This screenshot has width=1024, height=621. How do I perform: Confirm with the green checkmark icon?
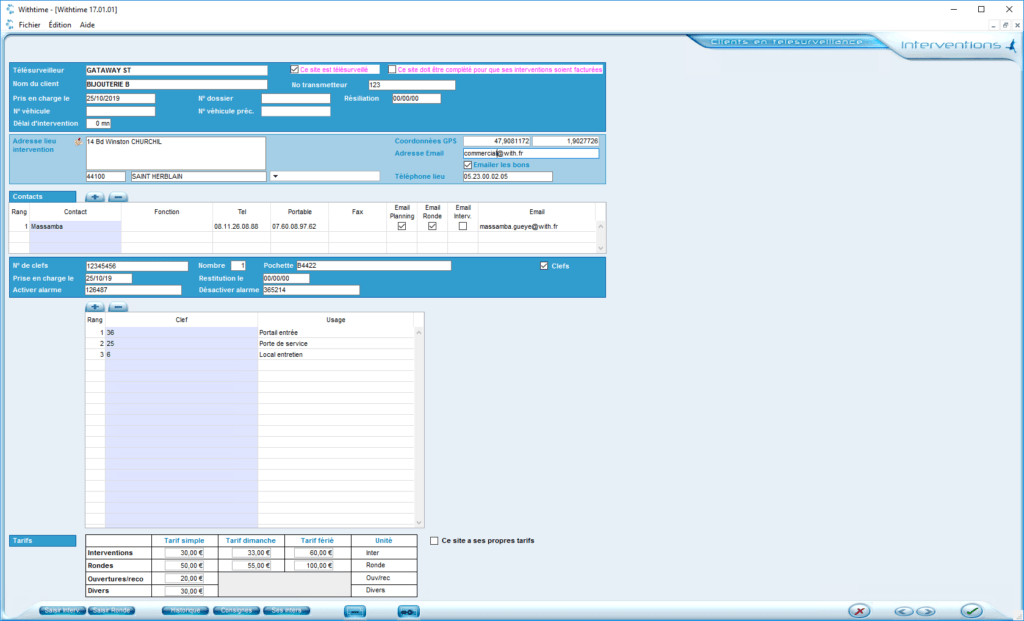click(970, 610)
